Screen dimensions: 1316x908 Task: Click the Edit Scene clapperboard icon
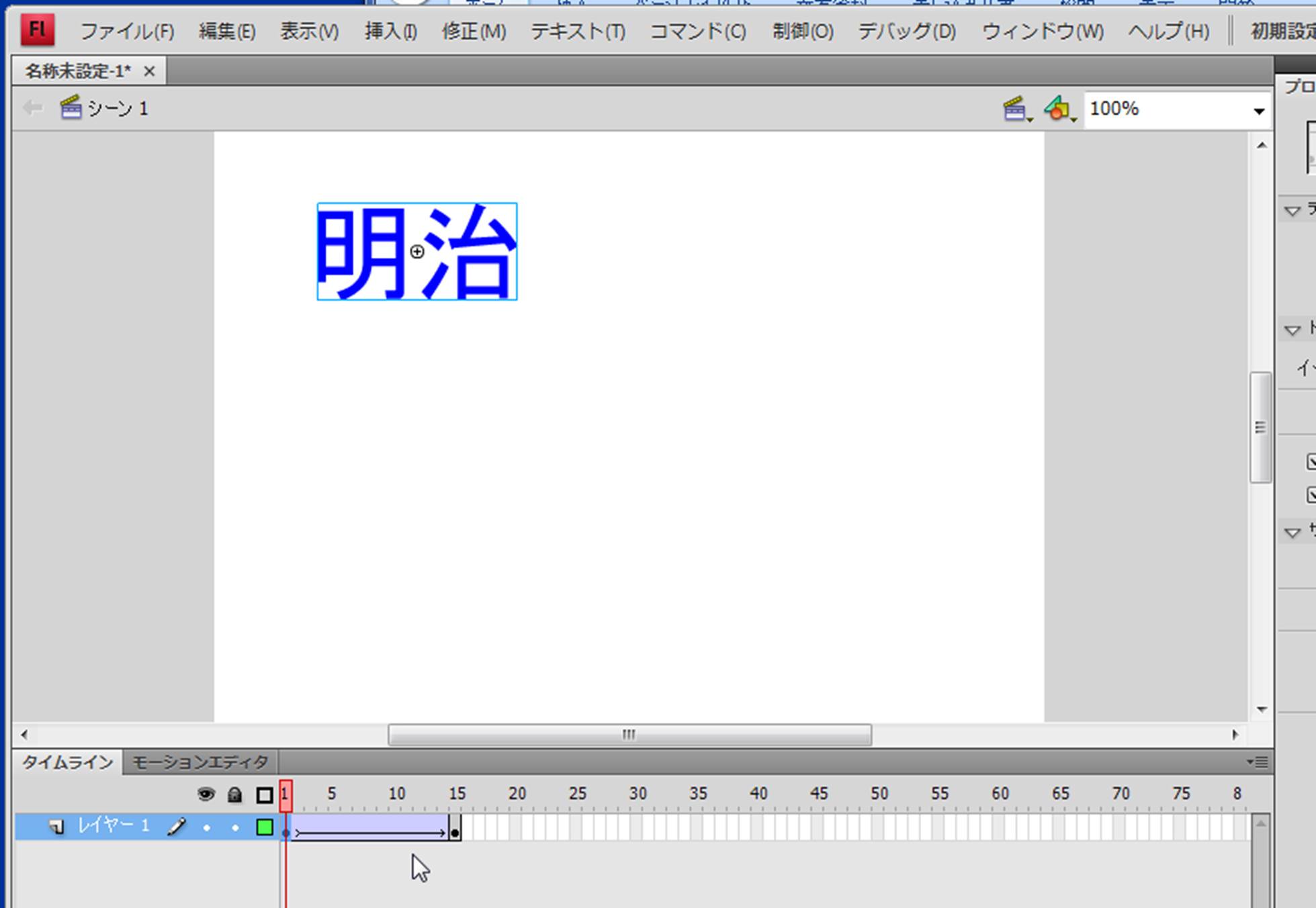pyautogui.click(x=1016, y=109)
